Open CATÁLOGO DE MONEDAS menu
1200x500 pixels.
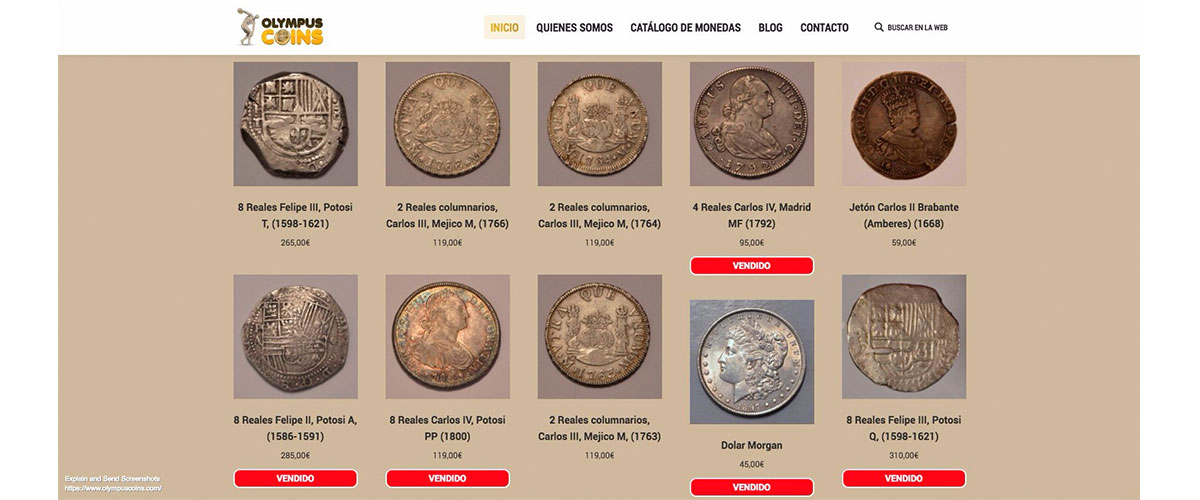pyautogui.click(x=686, y=27)
